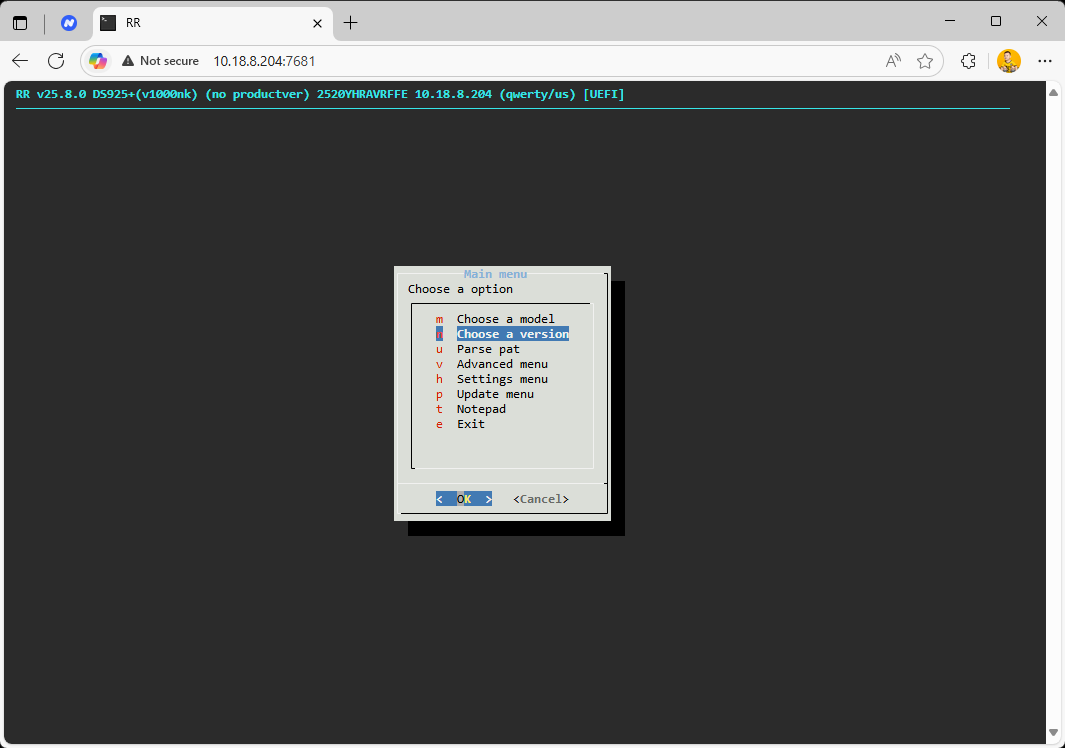The width and height of the screenshot is (1065, 748).
Task: Click the RR v25.8.0 header status line
Action: coord(320,94)
